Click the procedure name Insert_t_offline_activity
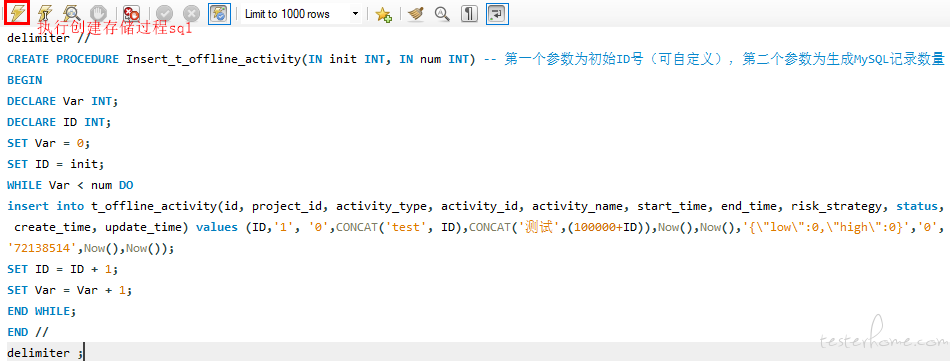This screenshot has width=950, height=361. pos(213,59)
